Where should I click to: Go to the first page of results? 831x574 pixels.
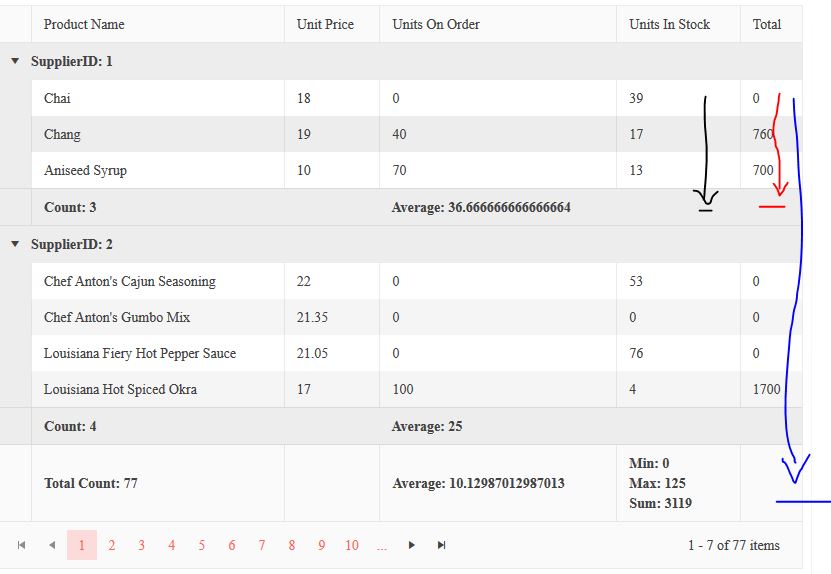click(x=22, y=545)
